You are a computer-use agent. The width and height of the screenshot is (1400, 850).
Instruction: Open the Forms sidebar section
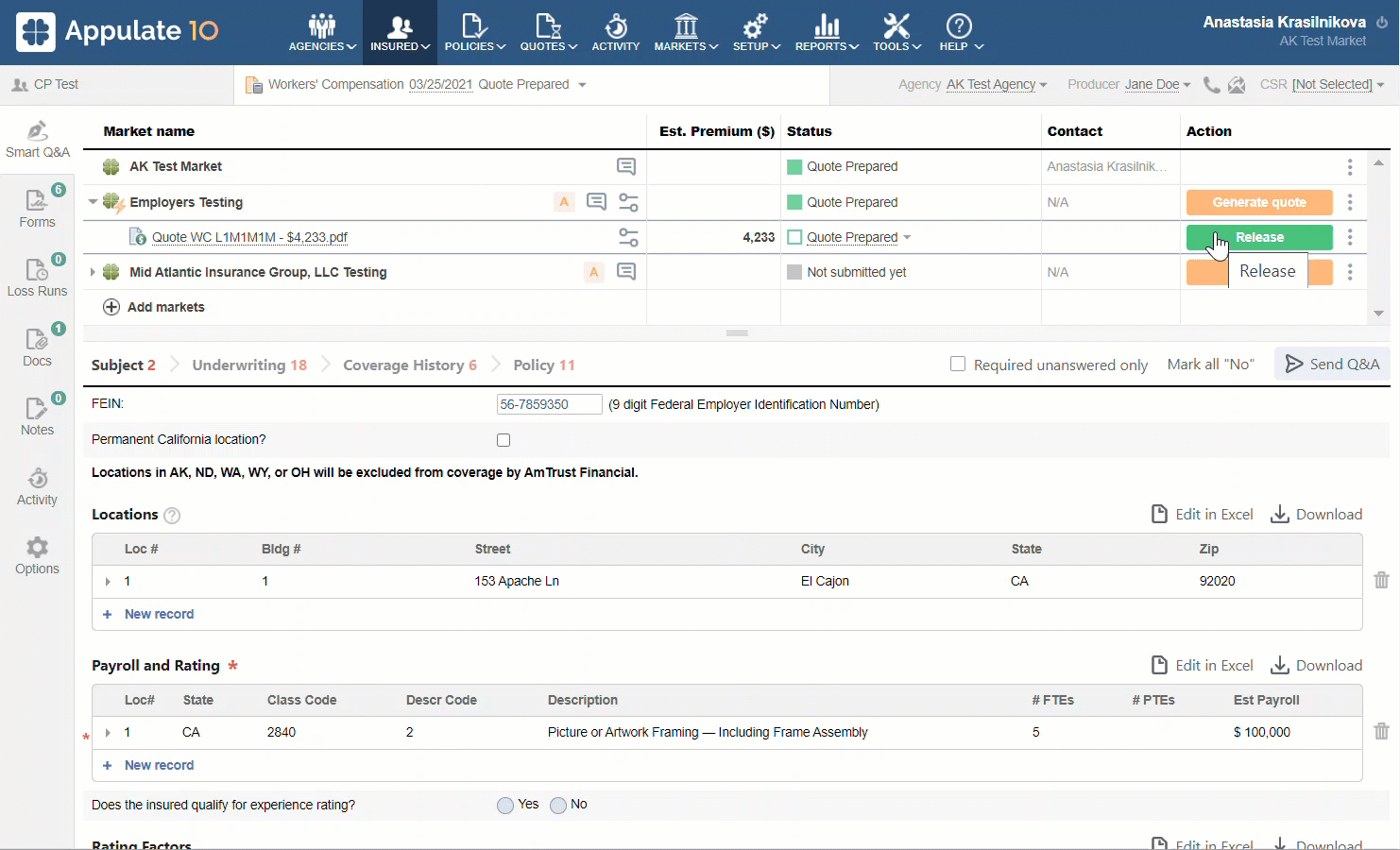[37, 208]
